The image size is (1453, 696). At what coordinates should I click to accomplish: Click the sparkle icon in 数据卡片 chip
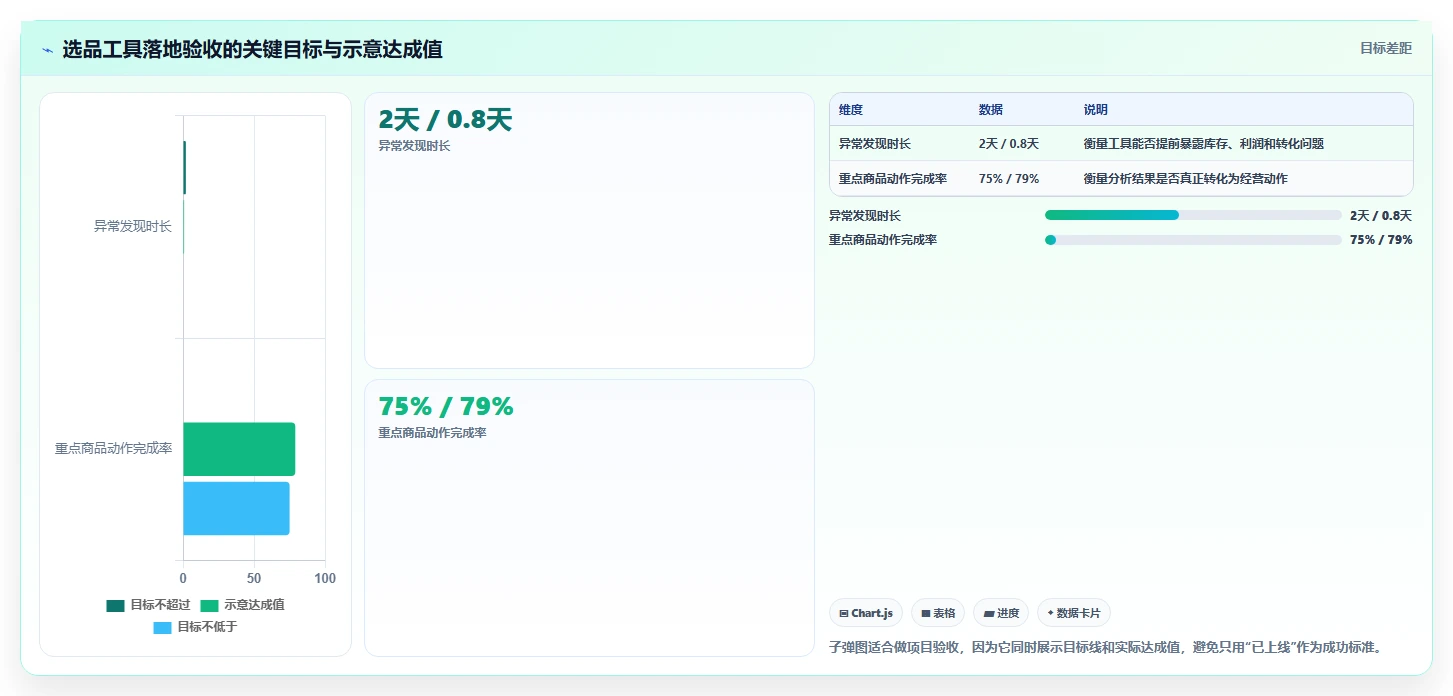click(1051, 613)
